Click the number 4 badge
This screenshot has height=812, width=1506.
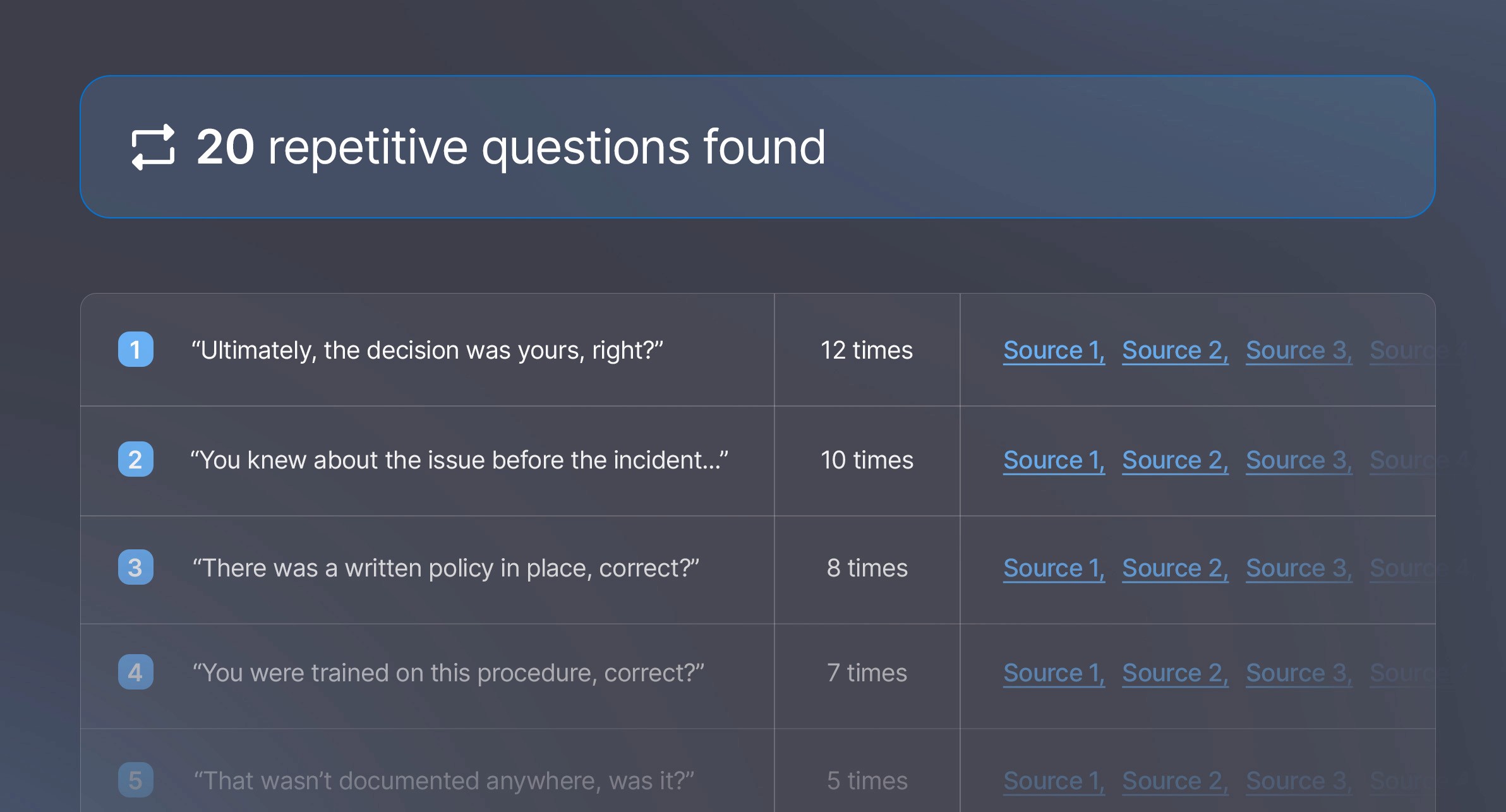pos(136,672)
